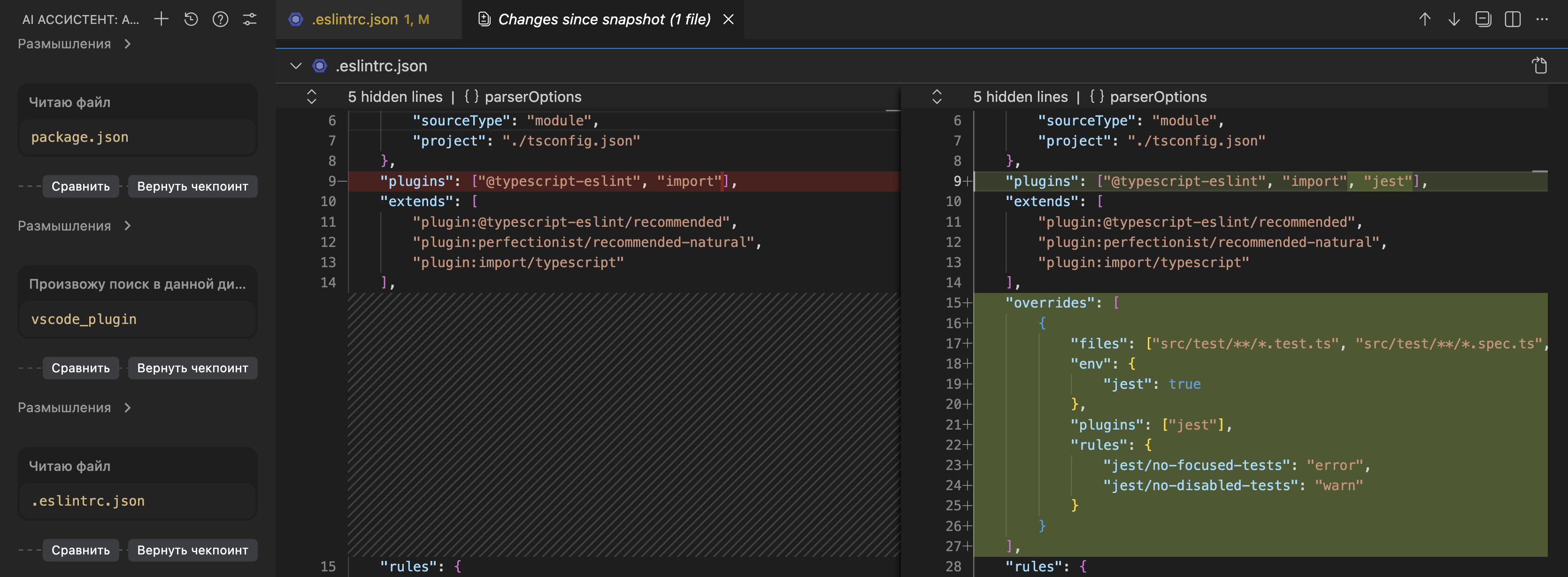Open .eslintrc.json from the Читаю файл card
1568x577 pixels.
pos(88,501)
